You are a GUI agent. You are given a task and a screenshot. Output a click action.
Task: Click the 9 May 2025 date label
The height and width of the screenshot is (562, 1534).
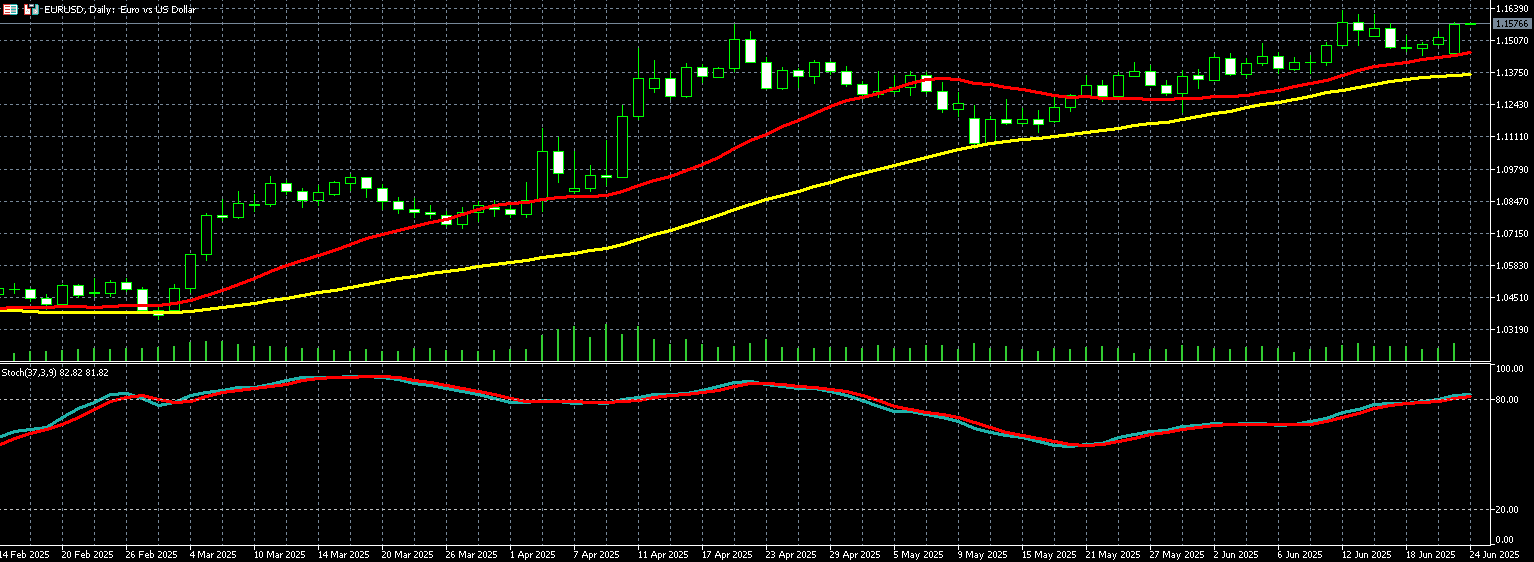[983, 554]
